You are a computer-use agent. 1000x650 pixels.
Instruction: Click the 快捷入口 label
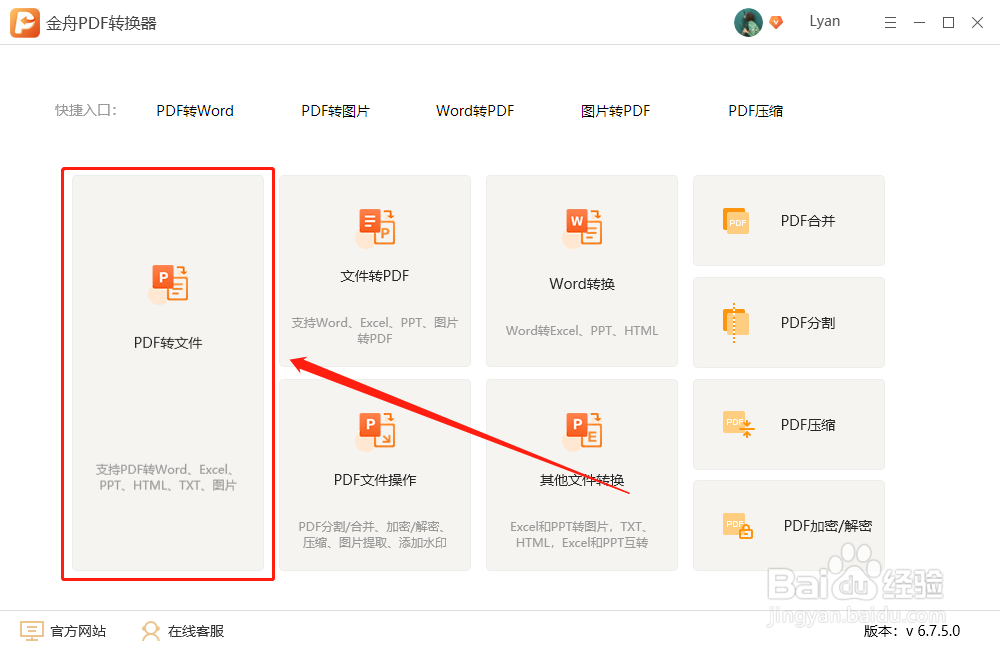(85, 110)
